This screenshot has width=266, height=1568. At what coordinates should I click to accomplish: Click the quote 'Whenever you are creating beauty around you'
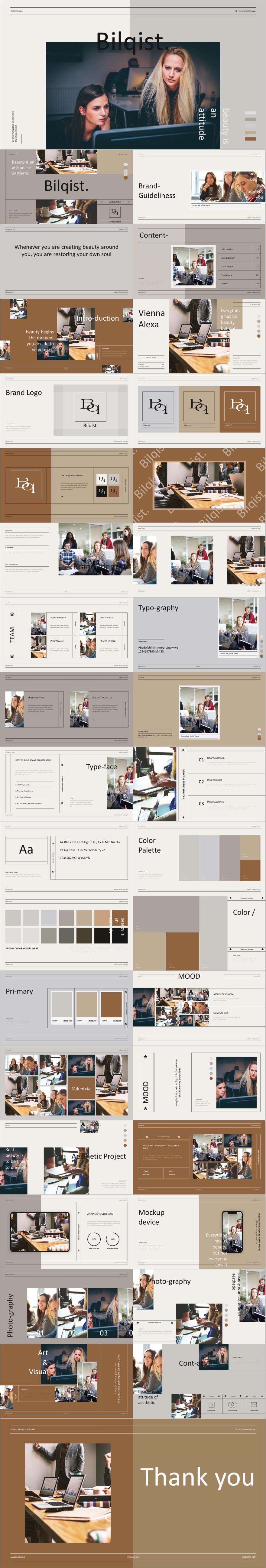tap(66, 250)
